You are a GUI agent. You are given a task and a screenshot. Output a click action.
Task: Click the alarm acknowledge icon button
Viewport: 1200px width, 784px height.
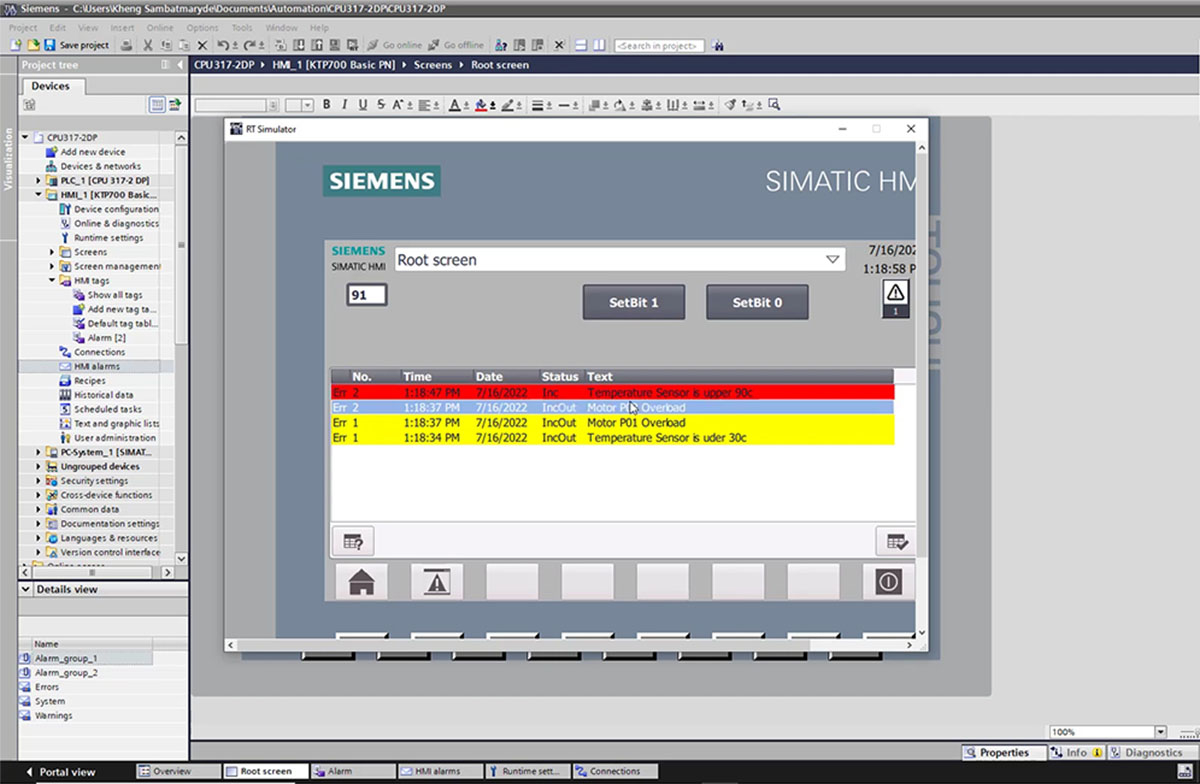coord(896,542)
